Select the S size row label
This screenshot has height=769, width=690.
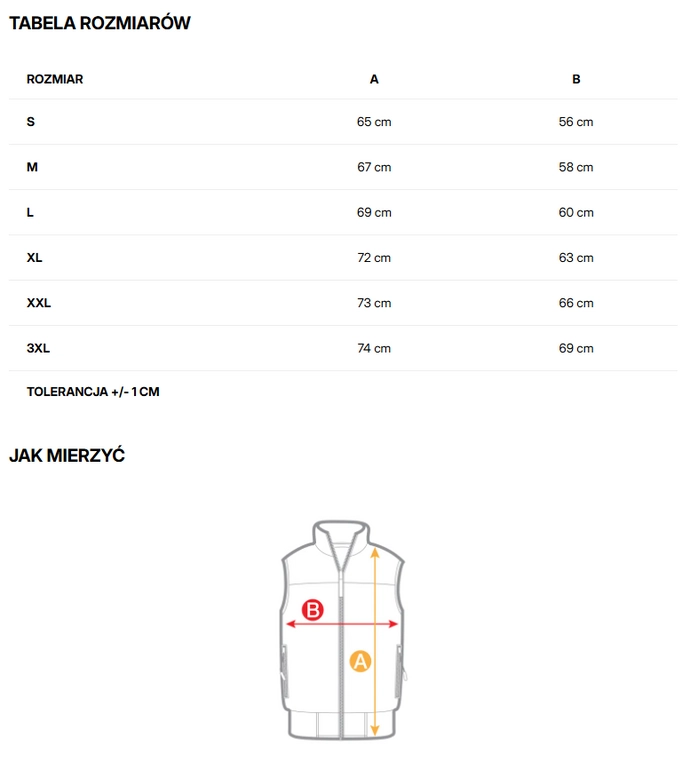31,122
